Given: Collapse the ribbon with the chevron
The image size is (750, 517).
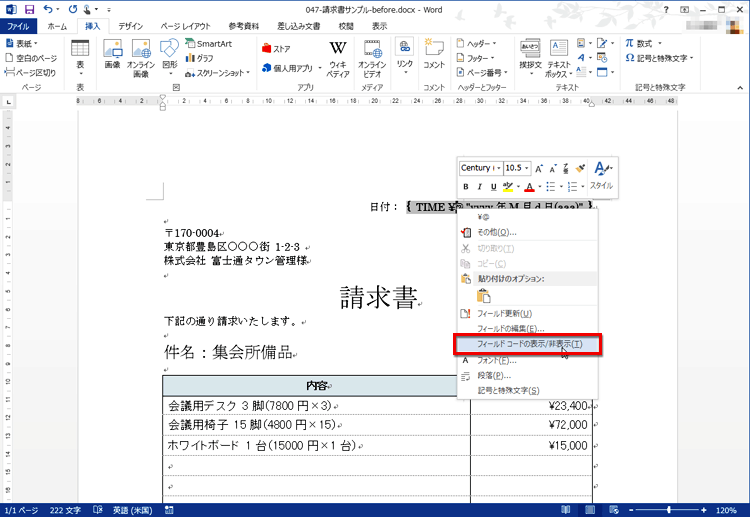Looking at the screenshot, I should pos(740,88).
